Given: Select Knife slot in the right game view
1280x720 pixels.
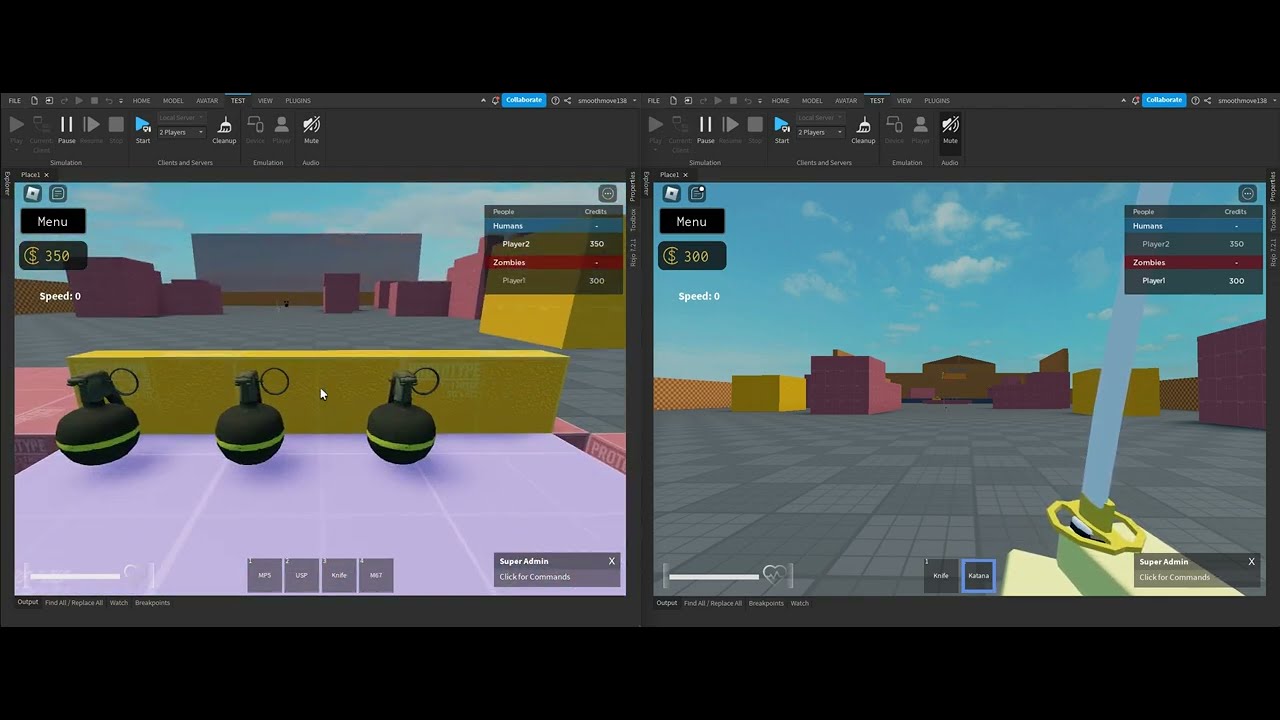Looking at the screenshot, I should click(941, 575).
